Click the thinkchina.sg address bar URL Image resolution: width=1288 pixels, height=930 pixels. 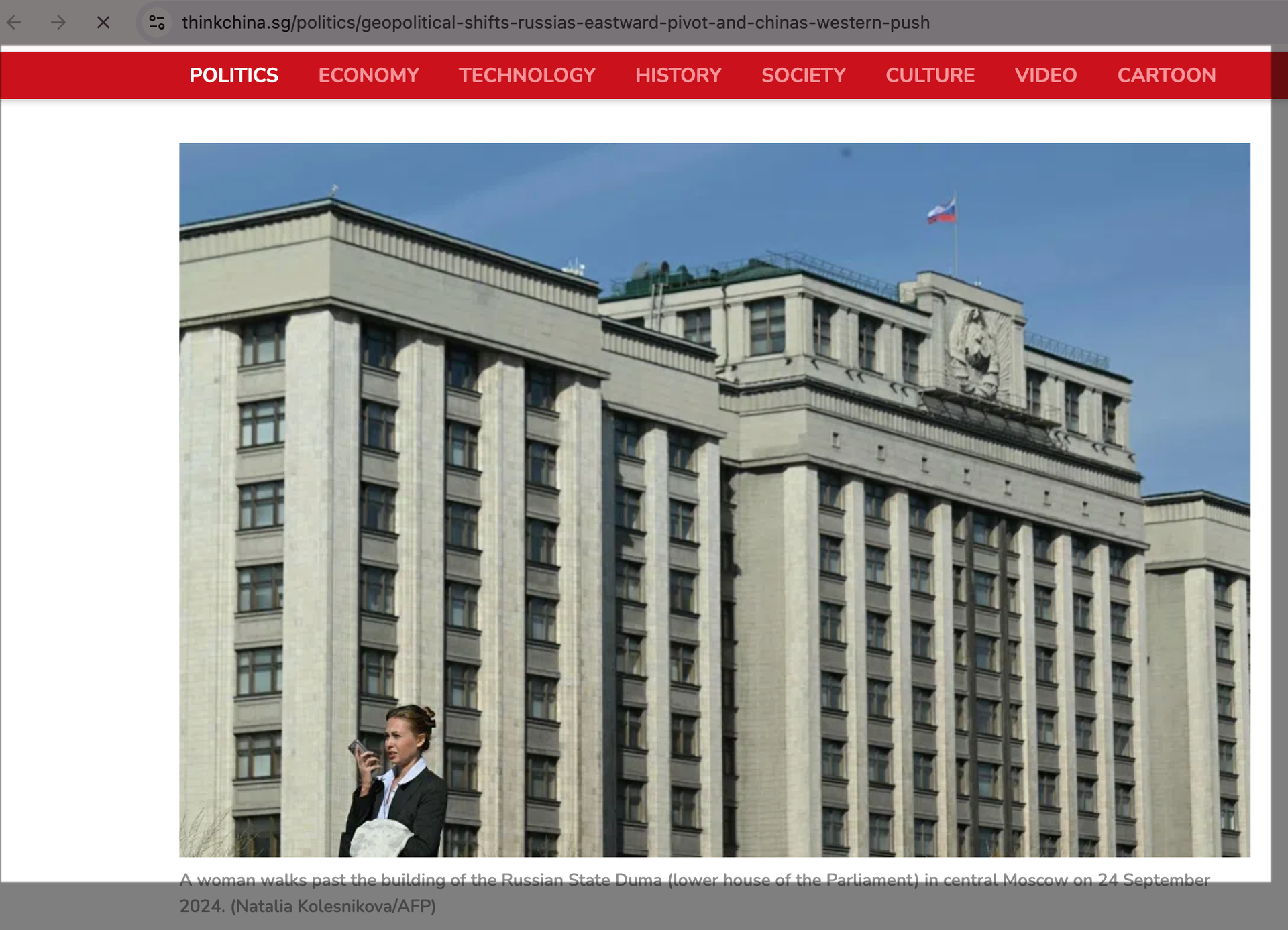click(x=555, y=23)
